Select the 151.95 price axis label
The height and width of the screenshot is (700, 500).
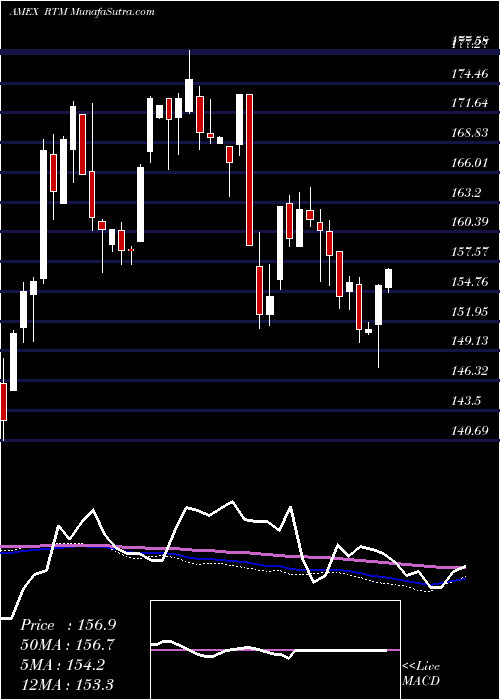pyautogui.click(x=469, y=312)
